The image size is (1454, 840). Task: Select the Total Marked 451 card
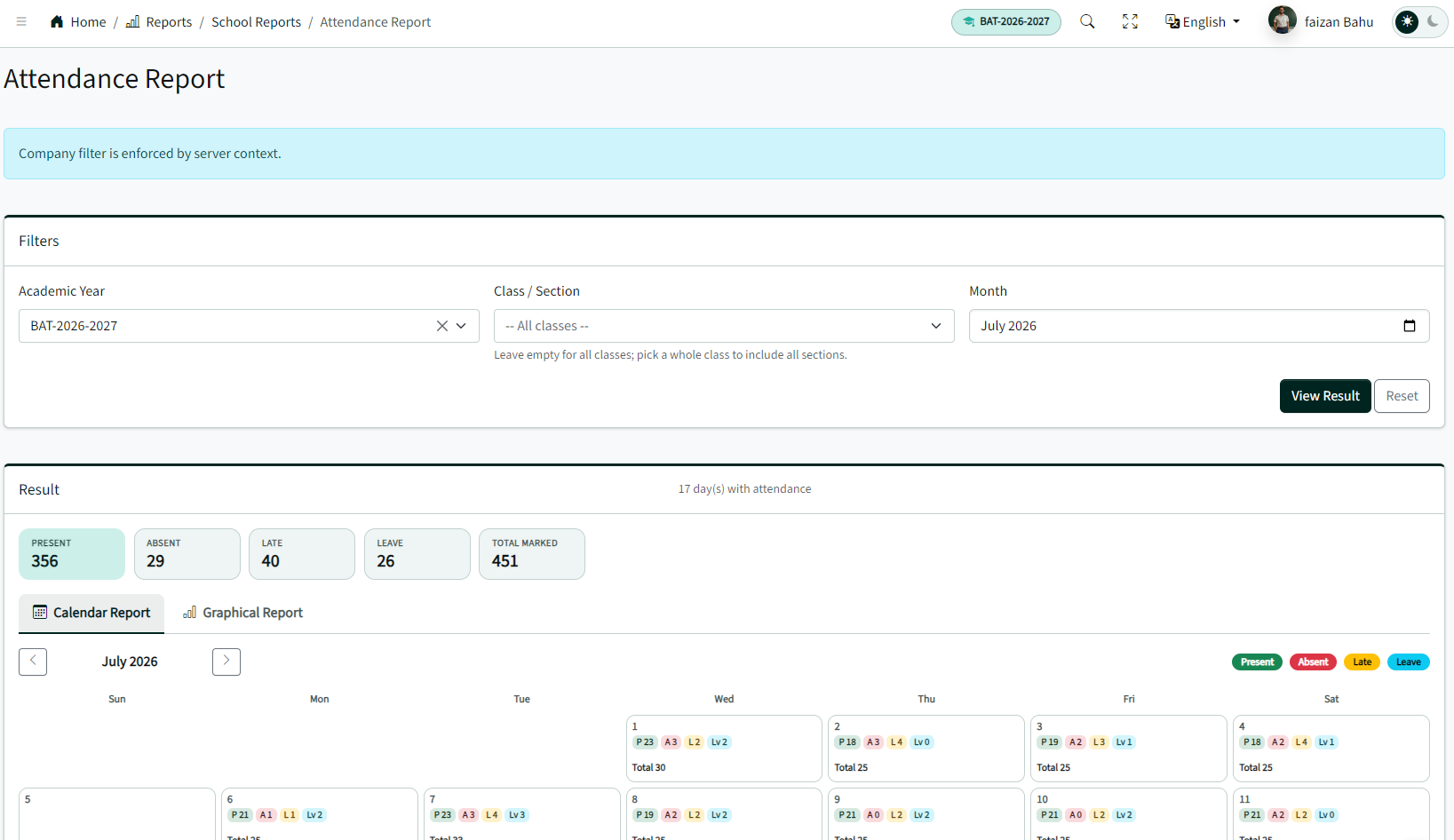[x=532, y=554]
